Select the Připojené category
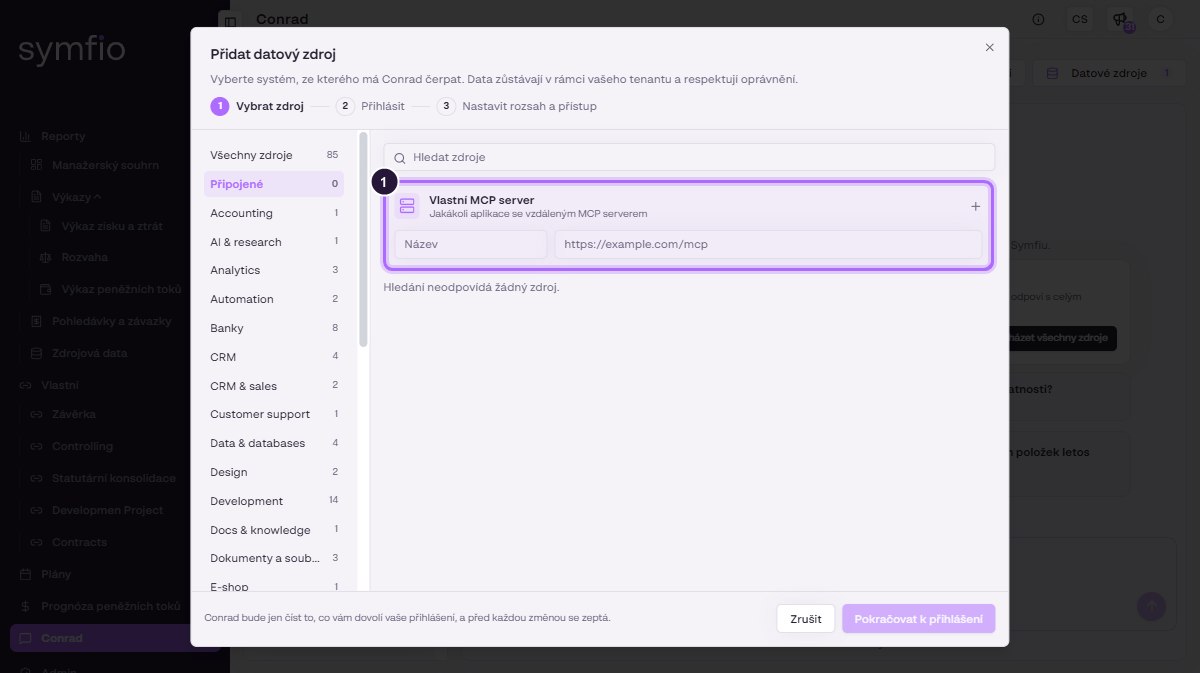 tap(274, 184)
